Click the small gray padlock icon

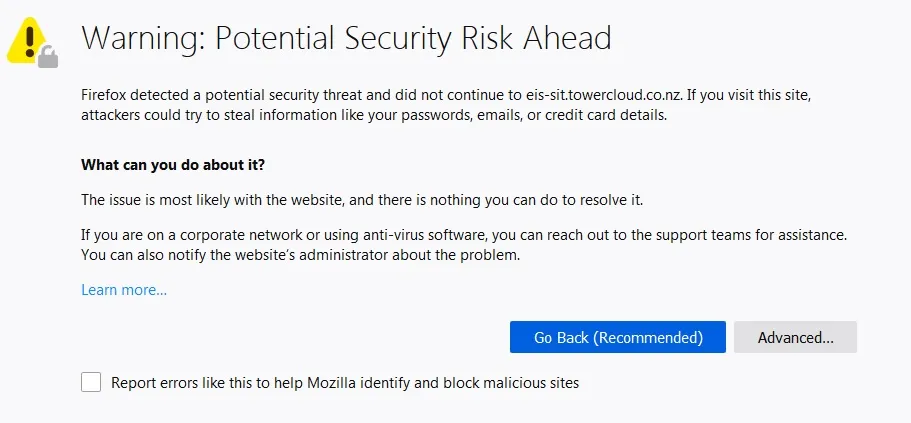coord(47,57)
